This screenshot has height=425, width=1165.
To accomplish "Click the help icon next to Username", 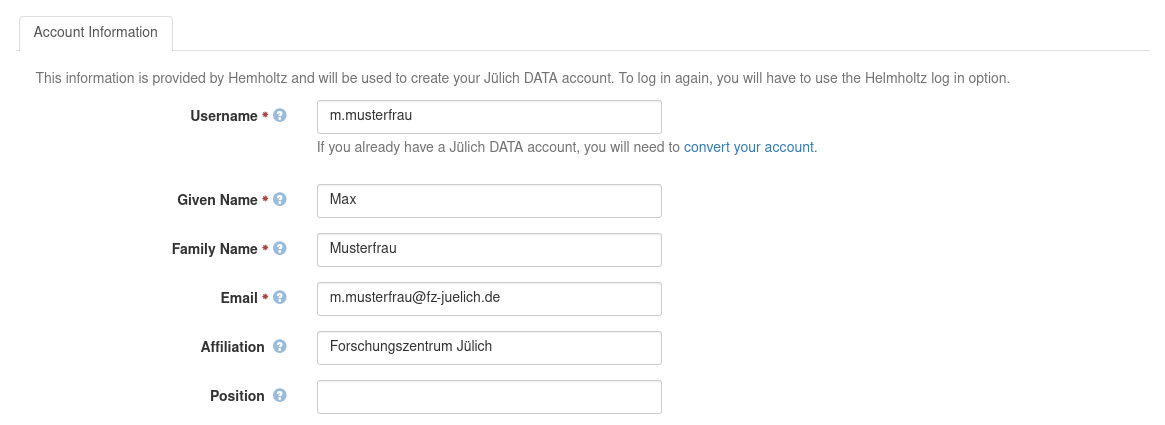I will click(x=279, y=116).
